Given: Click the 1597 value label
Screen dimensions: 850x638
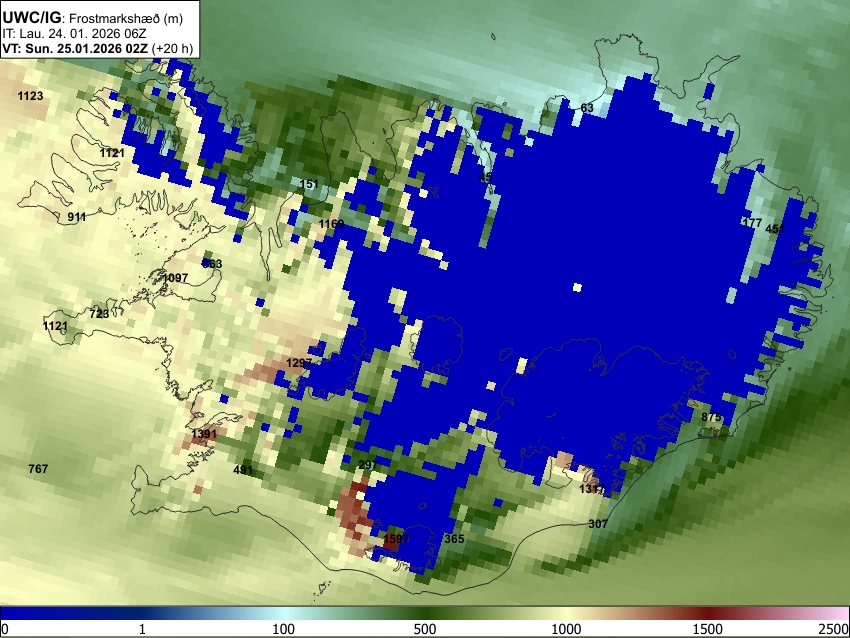Looking at the screenshot, I should pos(396,539).
